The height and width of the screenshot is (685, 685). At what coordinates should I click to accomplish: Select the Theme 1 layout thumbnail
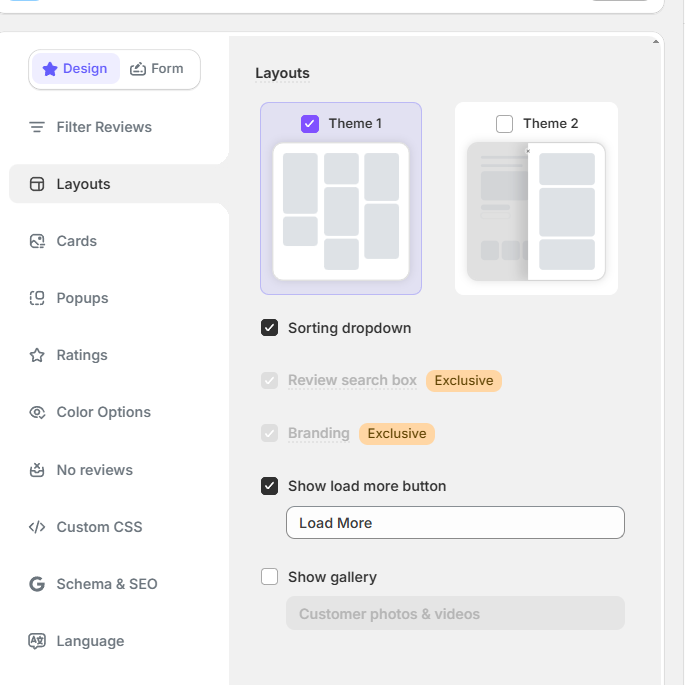point(341,212)
